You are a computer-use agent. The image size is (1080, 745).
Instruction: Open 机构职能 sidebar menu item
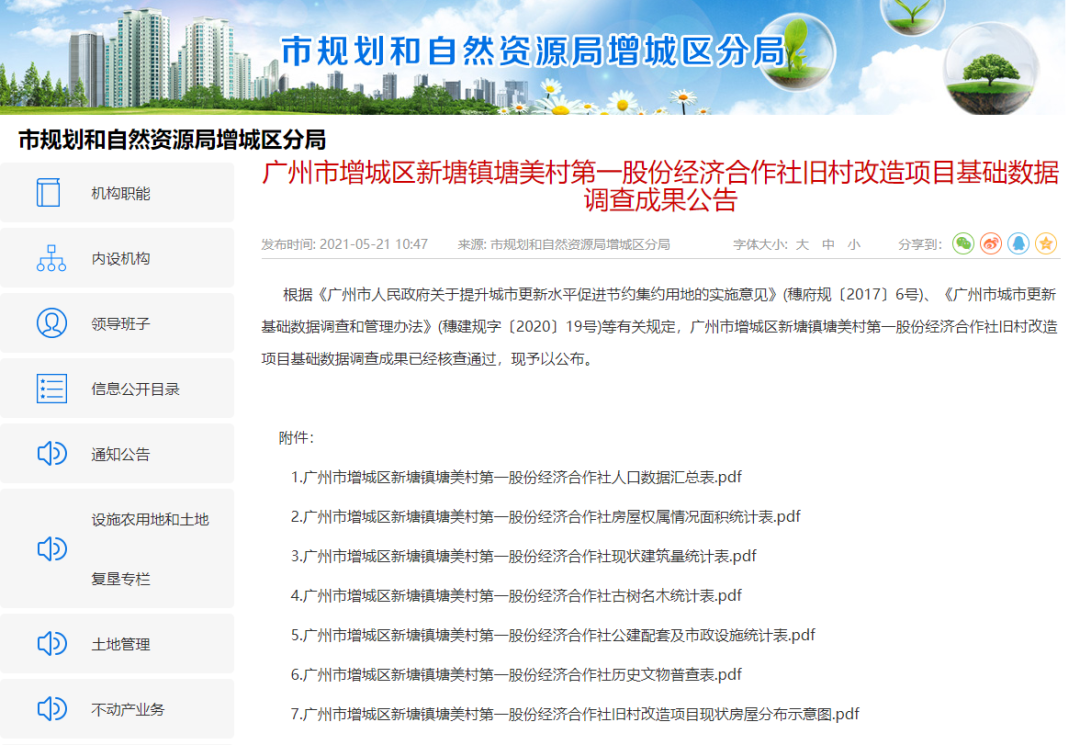[117, 193]
